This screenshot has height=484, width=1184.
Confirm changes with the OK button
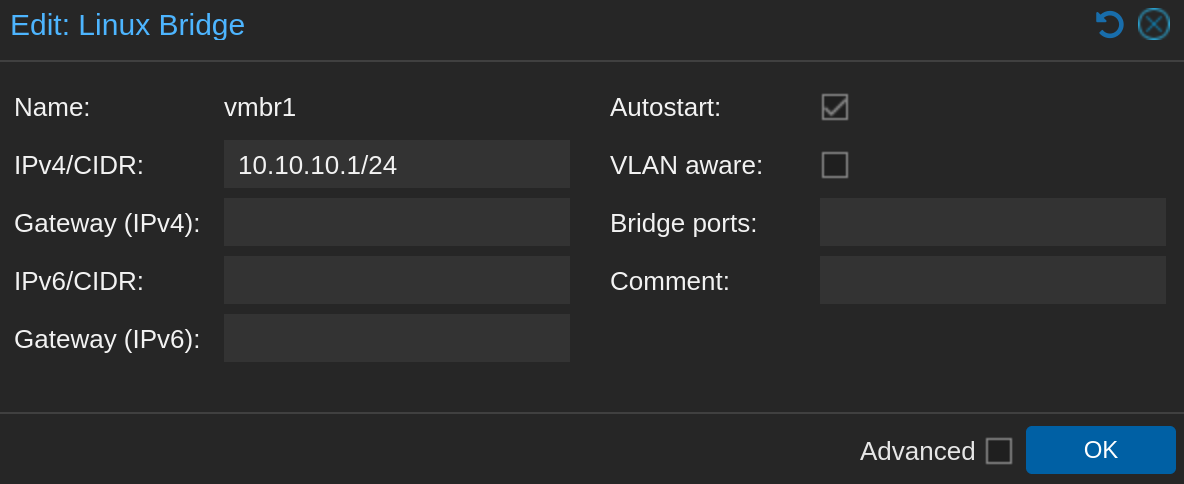pyautogui.click(x=1100, y=450)
